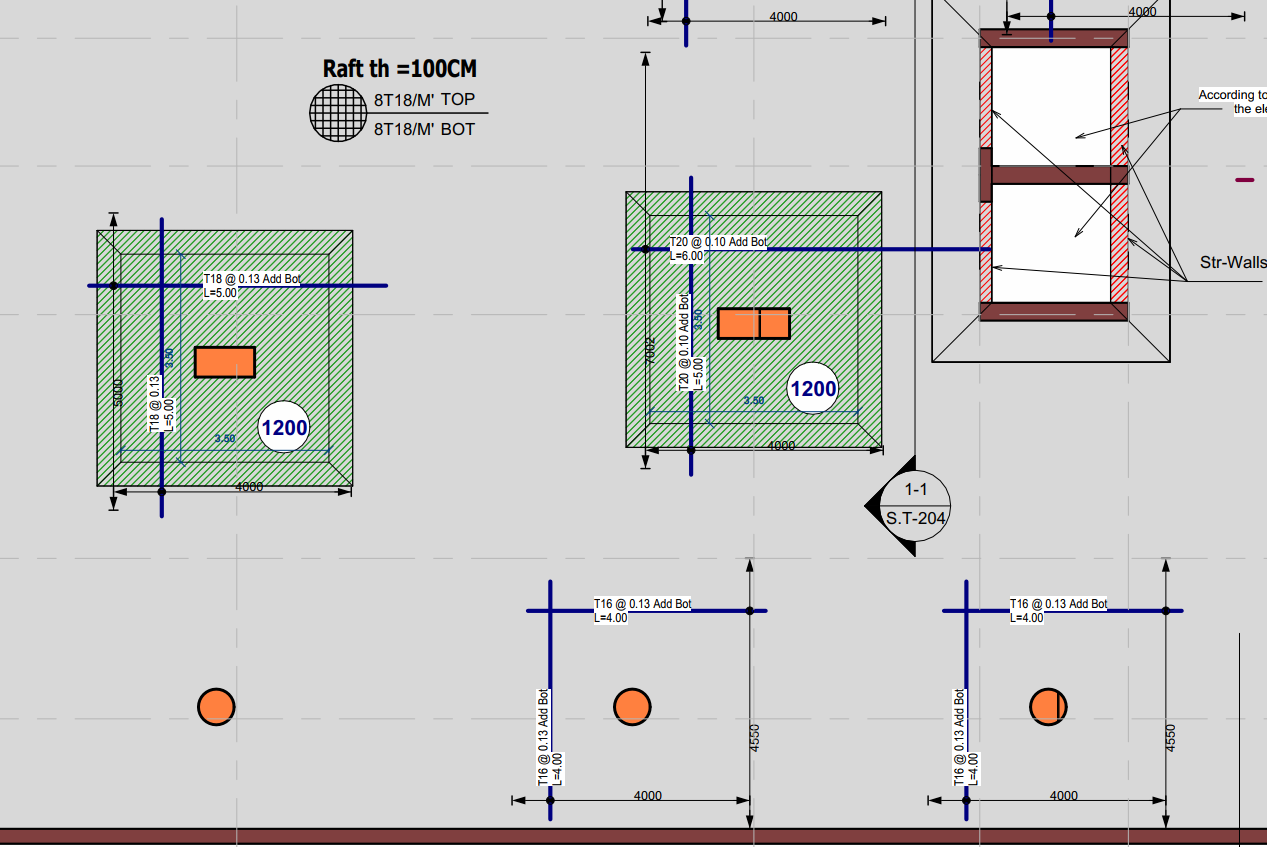Select the bottom-middle orange circular column
The height and width of the screenshot is (847, 1267).
(x=632, y=707)
